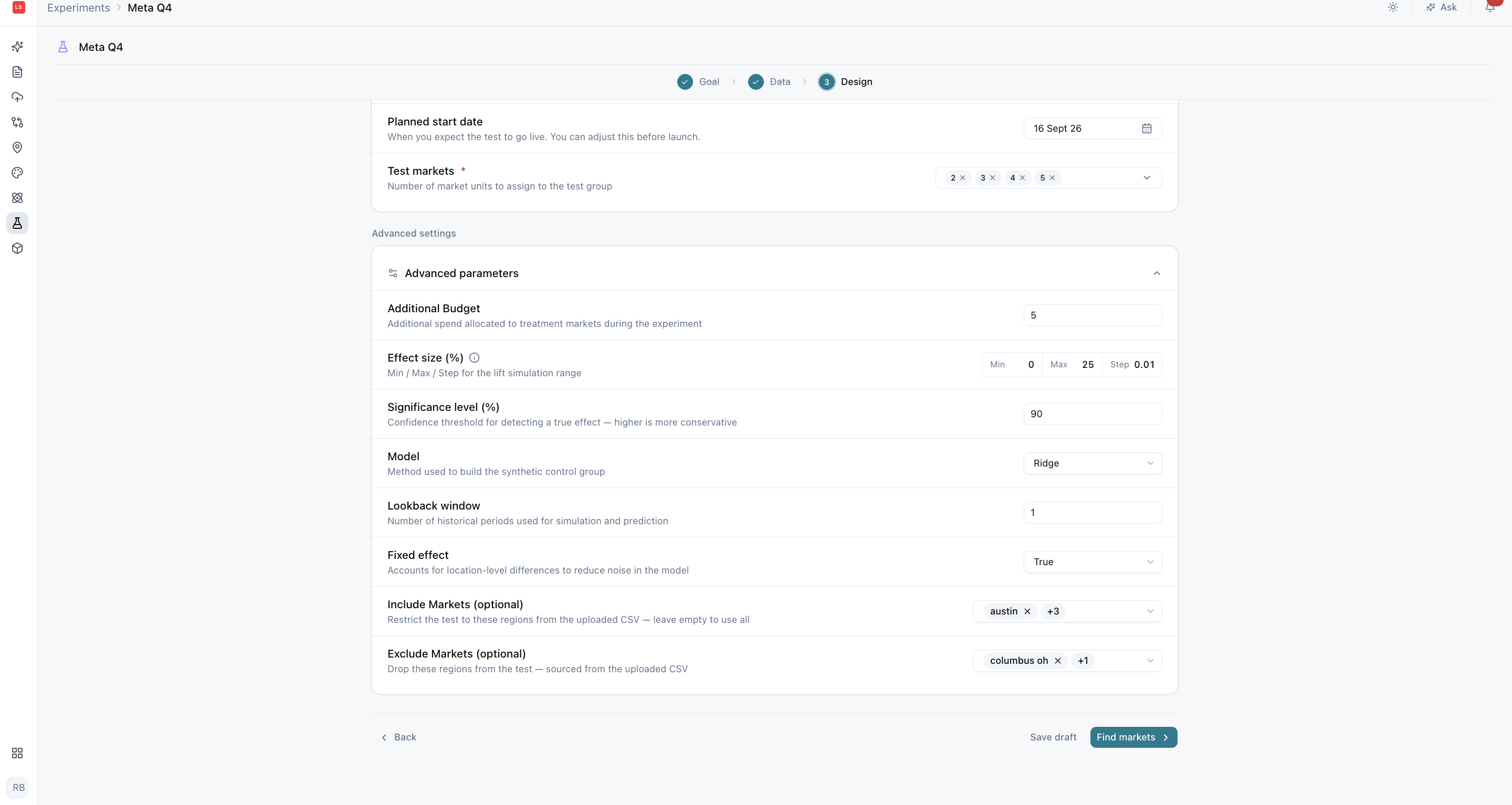Open the sparkle AI icon in sidebar
1512x805 pixels.
[x=18, y=46]
